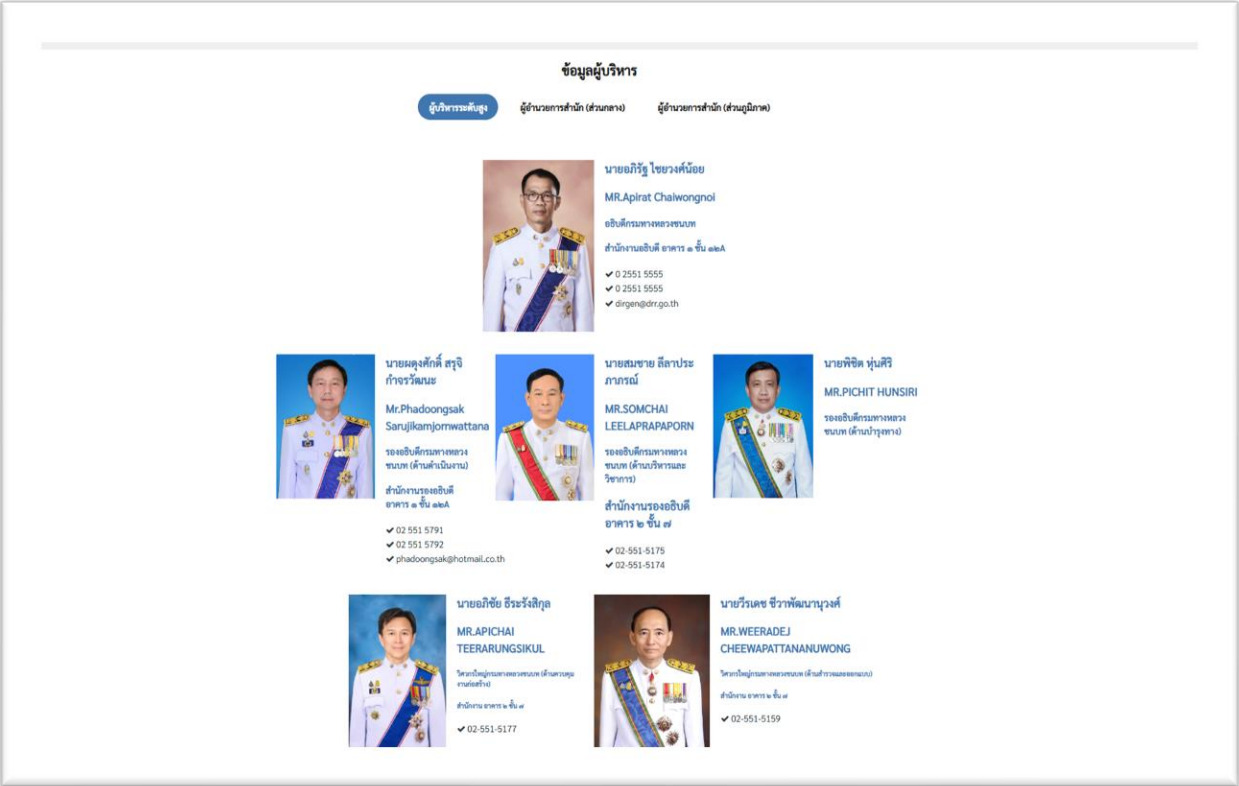Screen dimensions: 1239x786
Task: Select the ผู้บริหารระดับสูง tab
Action: (457, 107)
